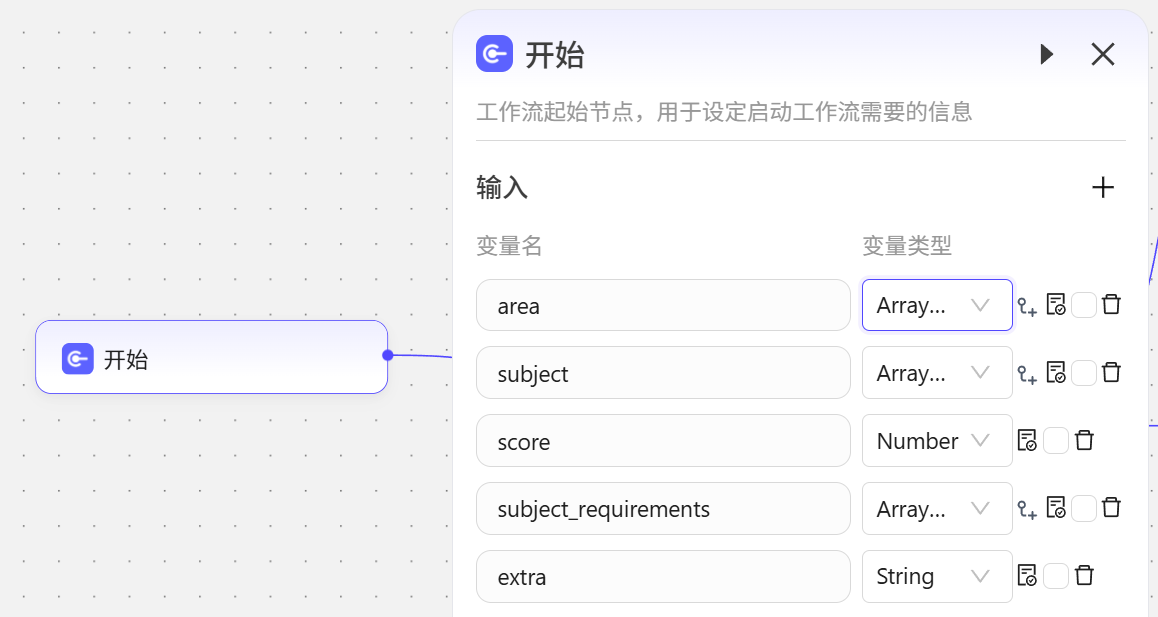This screenshot has height=617, width=1158.
Task: Click the add-subfield icon beside area's type
Action: [1027, 305]
